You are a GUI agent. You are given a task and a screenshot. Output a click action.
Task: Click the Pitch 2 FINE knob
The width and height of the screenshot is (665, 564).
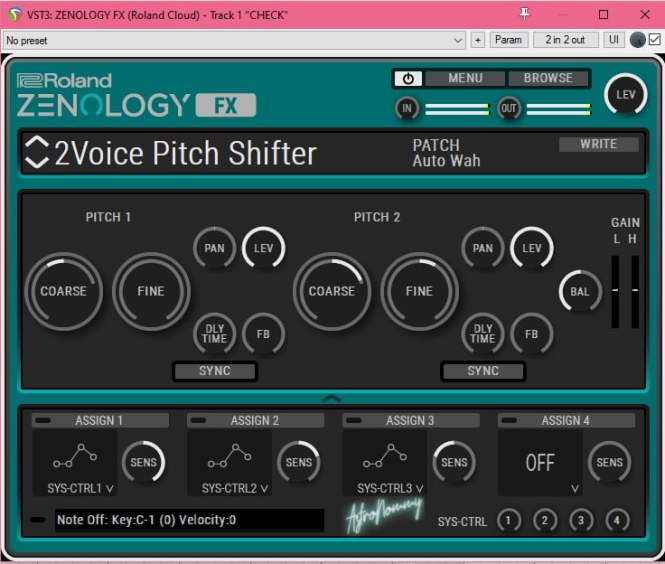click(x=419, y=291)
